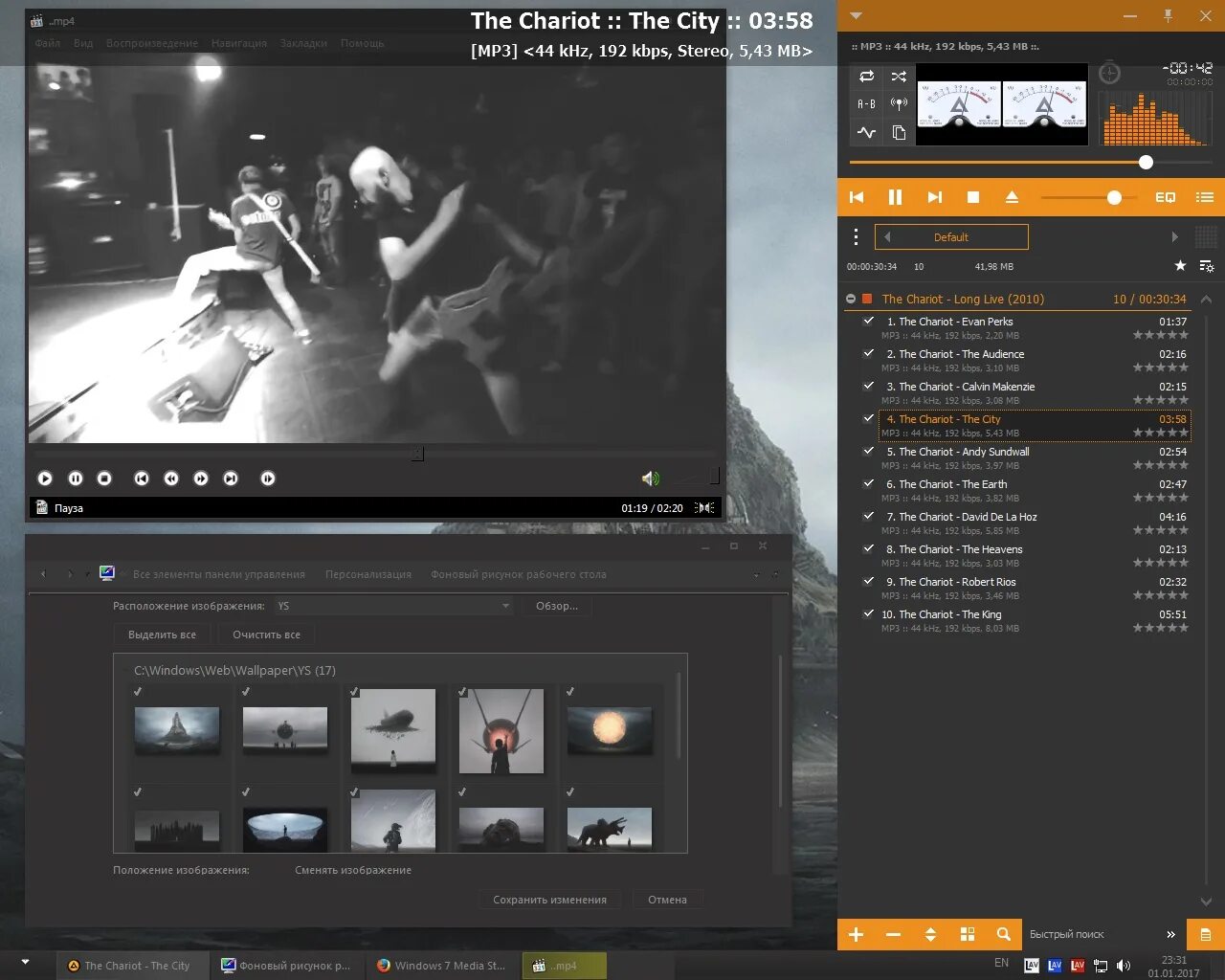Collapse The Chariot - Long Live group
This screenshot has height=980, width=1225.
click(851, 299)
